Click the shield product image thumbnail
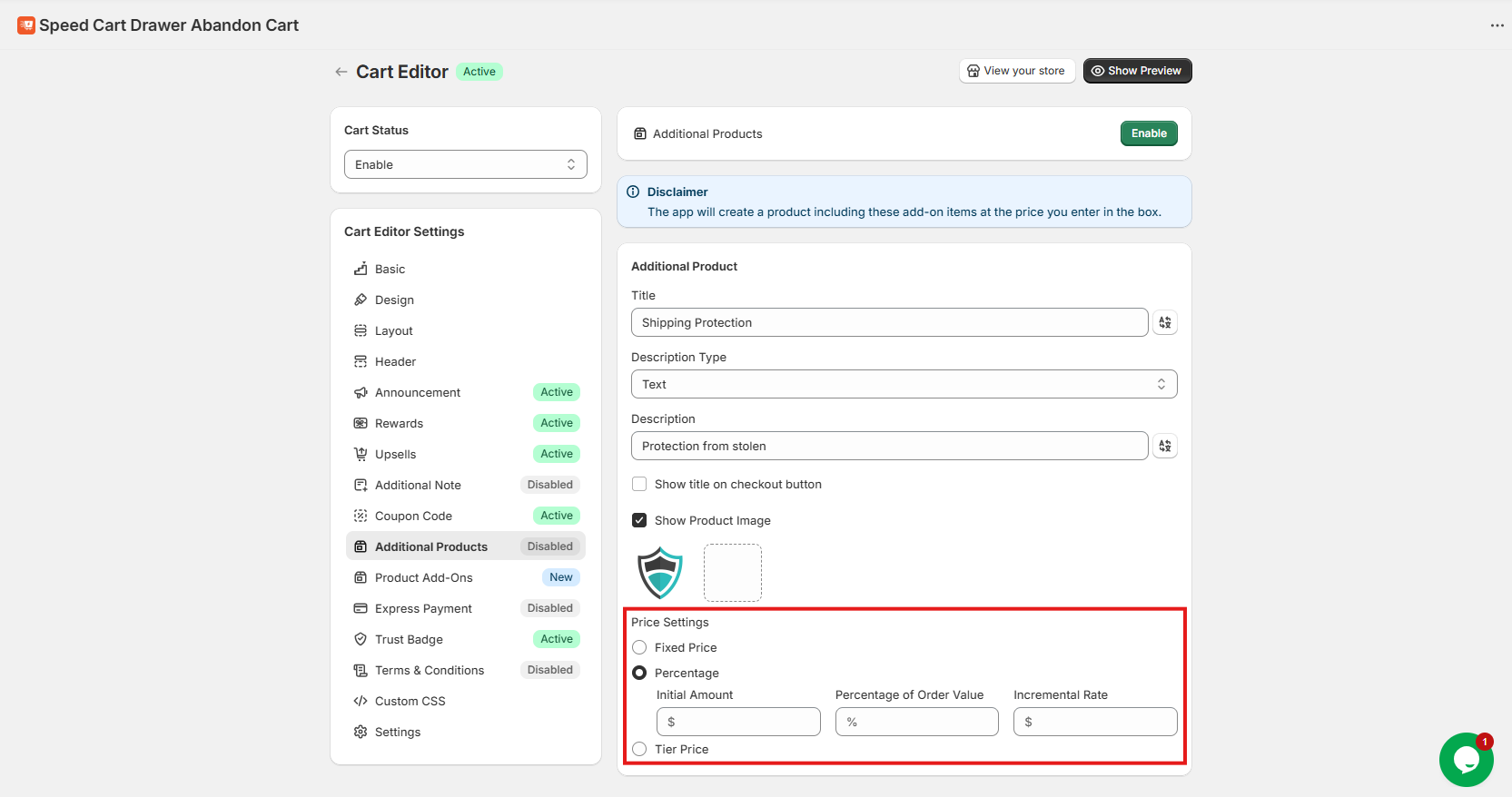 [x=660, y=573]
